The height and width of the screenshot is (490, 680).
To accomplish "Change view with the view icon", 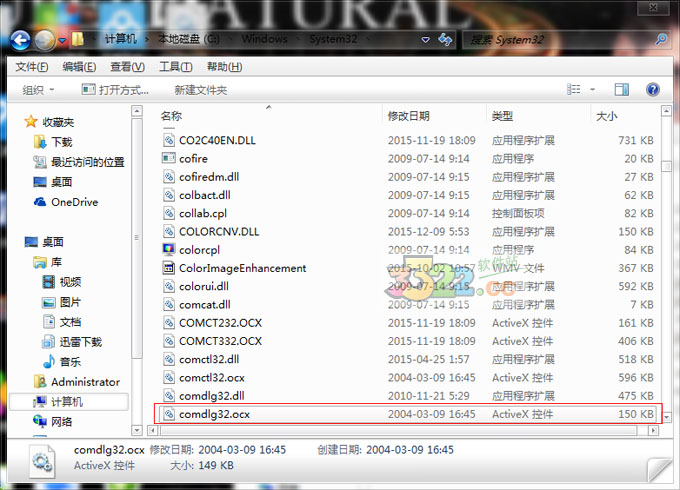I will pos(574,90).
